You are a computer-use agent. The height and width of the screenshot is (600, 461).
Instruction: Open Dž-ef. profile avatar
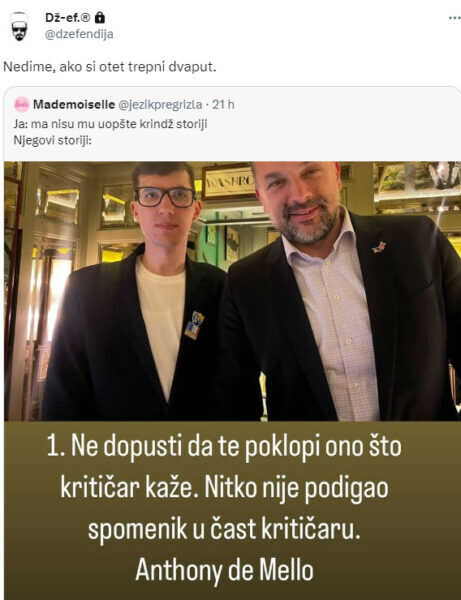click(x=19, y=26)
